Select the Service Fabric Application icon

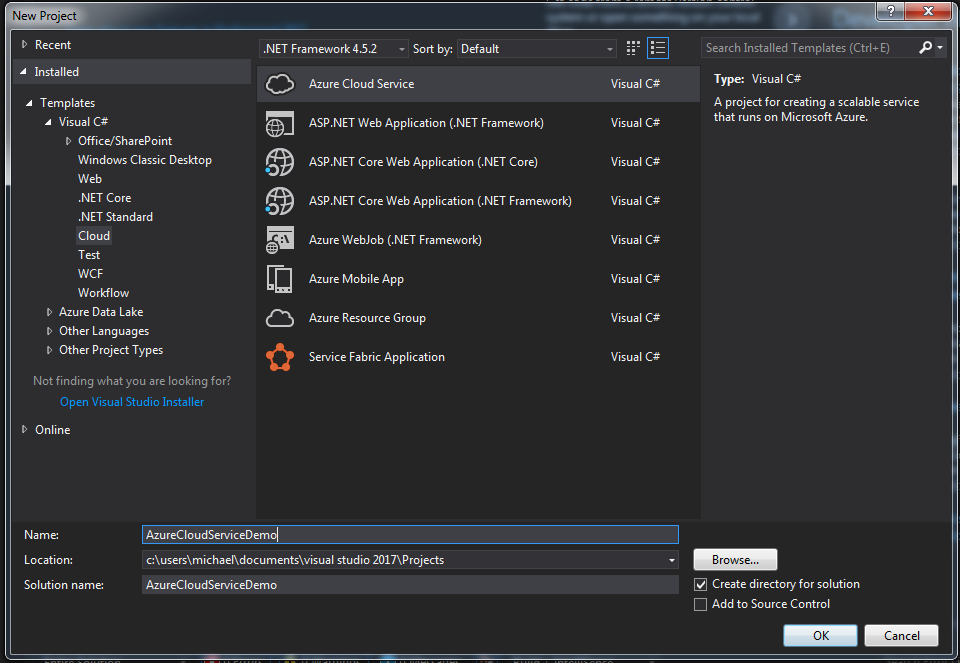279,357
